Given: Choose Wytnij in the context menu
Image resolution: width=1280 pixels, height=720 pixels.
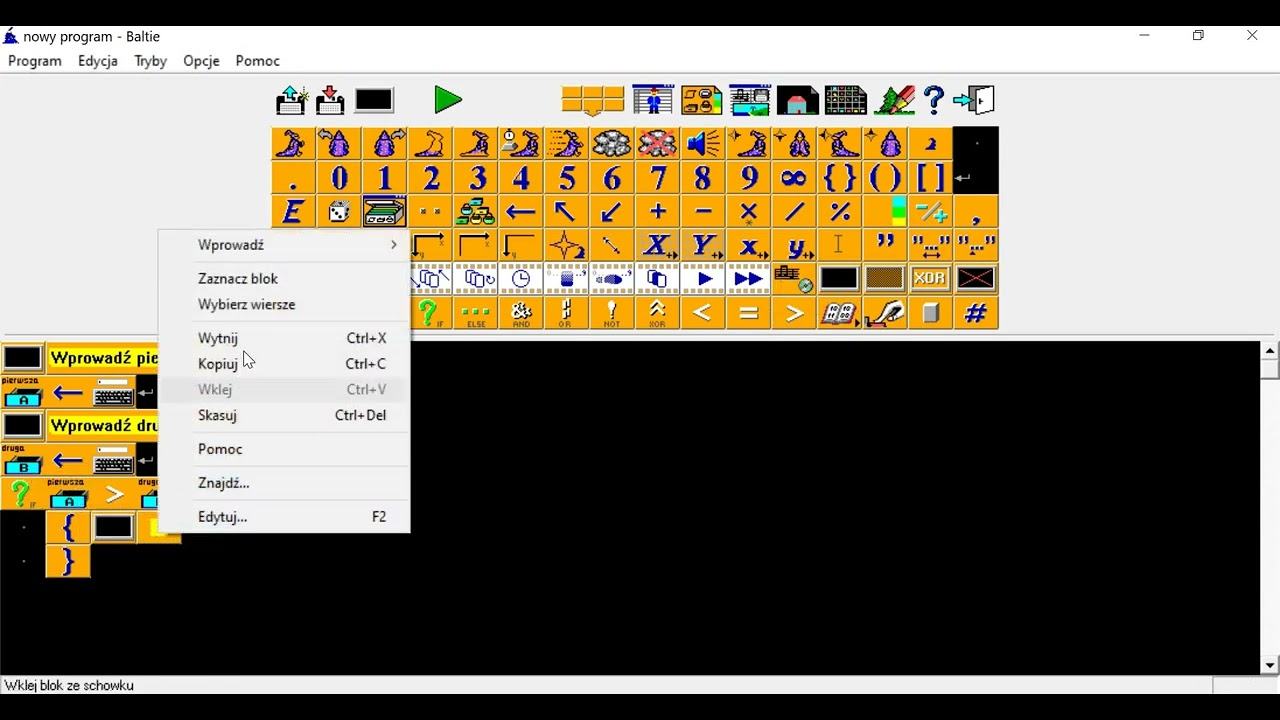Looking at the screenshot, I should click(x=284, y=338).
